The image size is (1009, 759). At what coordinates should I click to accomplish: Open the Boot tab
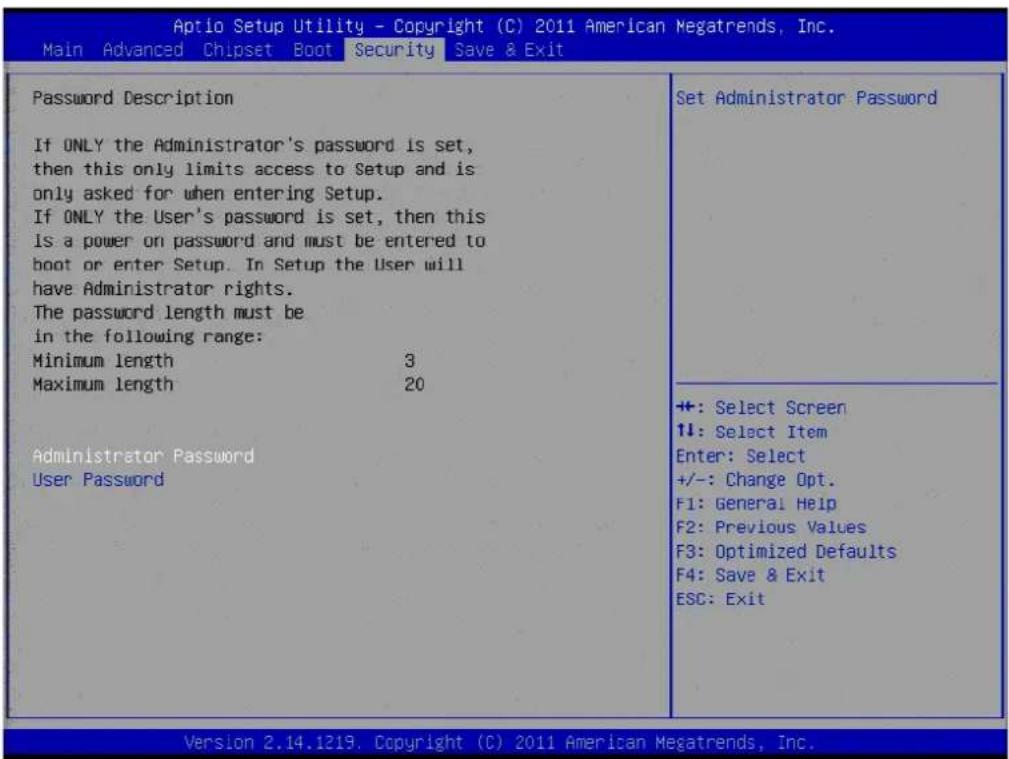pyautogui.click(x=313, y=50)
